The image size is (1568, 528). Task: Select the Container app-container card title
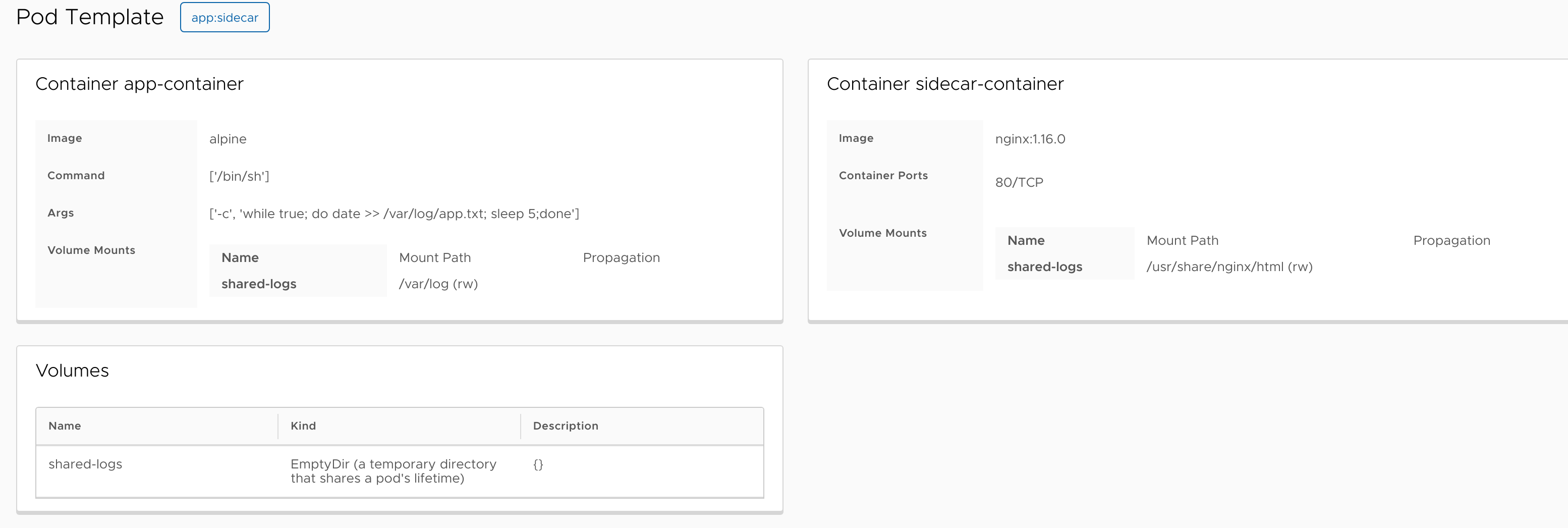pyautogui.click(x=139, y=84)
